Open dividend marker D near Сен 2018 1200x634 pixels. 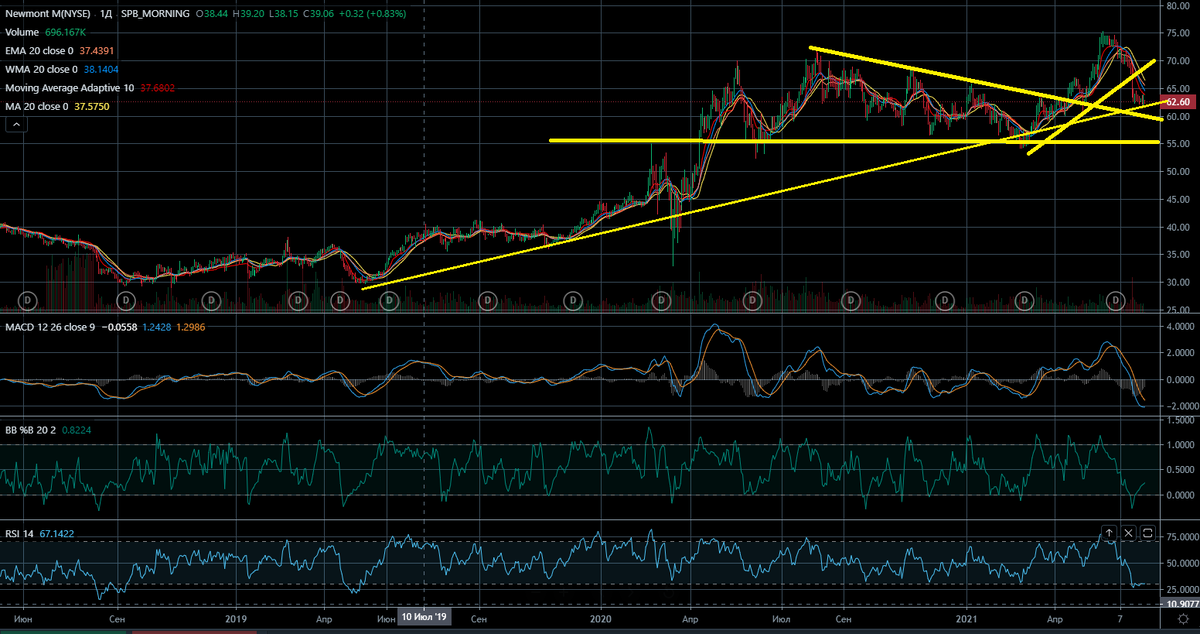(126, 299)
